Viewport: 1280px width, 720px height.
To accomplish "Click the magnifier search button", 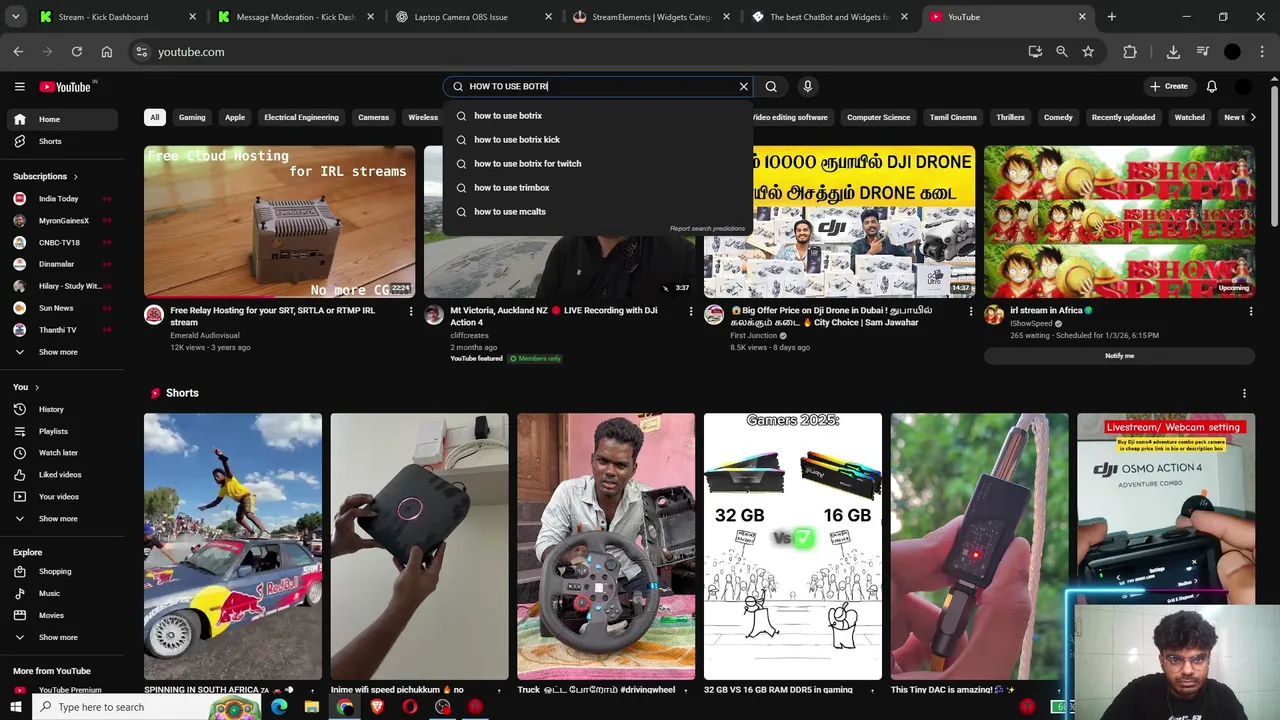I will pyautogui.click(x=771, y=87).
